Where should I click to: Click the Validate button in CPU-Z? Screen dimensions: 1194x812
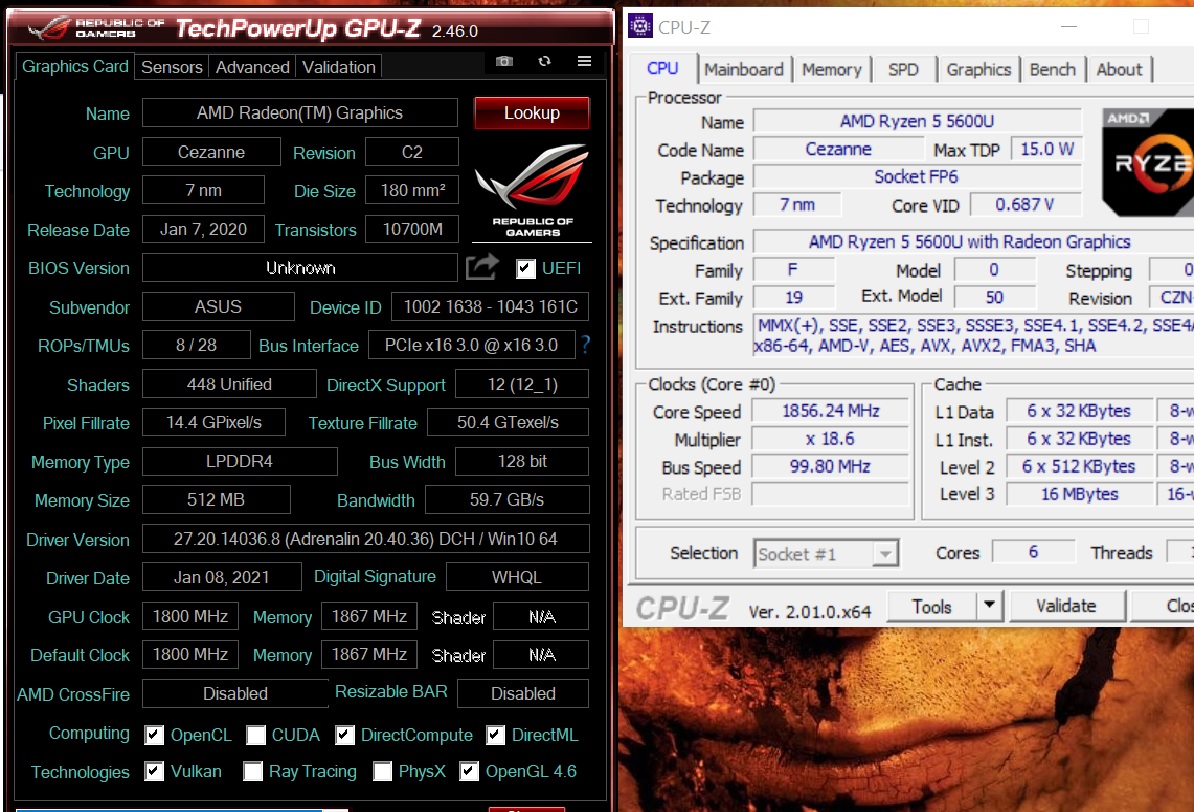(x=1066, y=606)
